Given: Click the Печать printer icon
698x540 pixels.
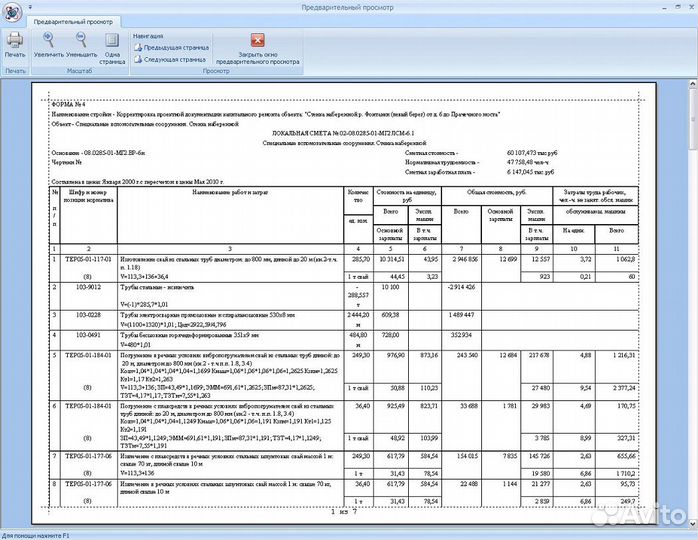Looking at the screenshot, I should (15, 41).
